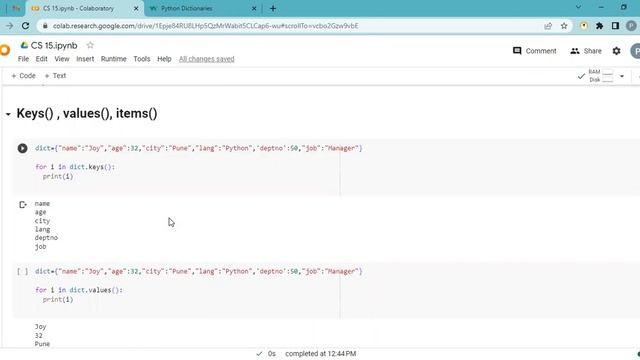The image size is (640, 360).
Task: Open the Runtime menu
Action: pyautogui.click(x=113, y=59)
